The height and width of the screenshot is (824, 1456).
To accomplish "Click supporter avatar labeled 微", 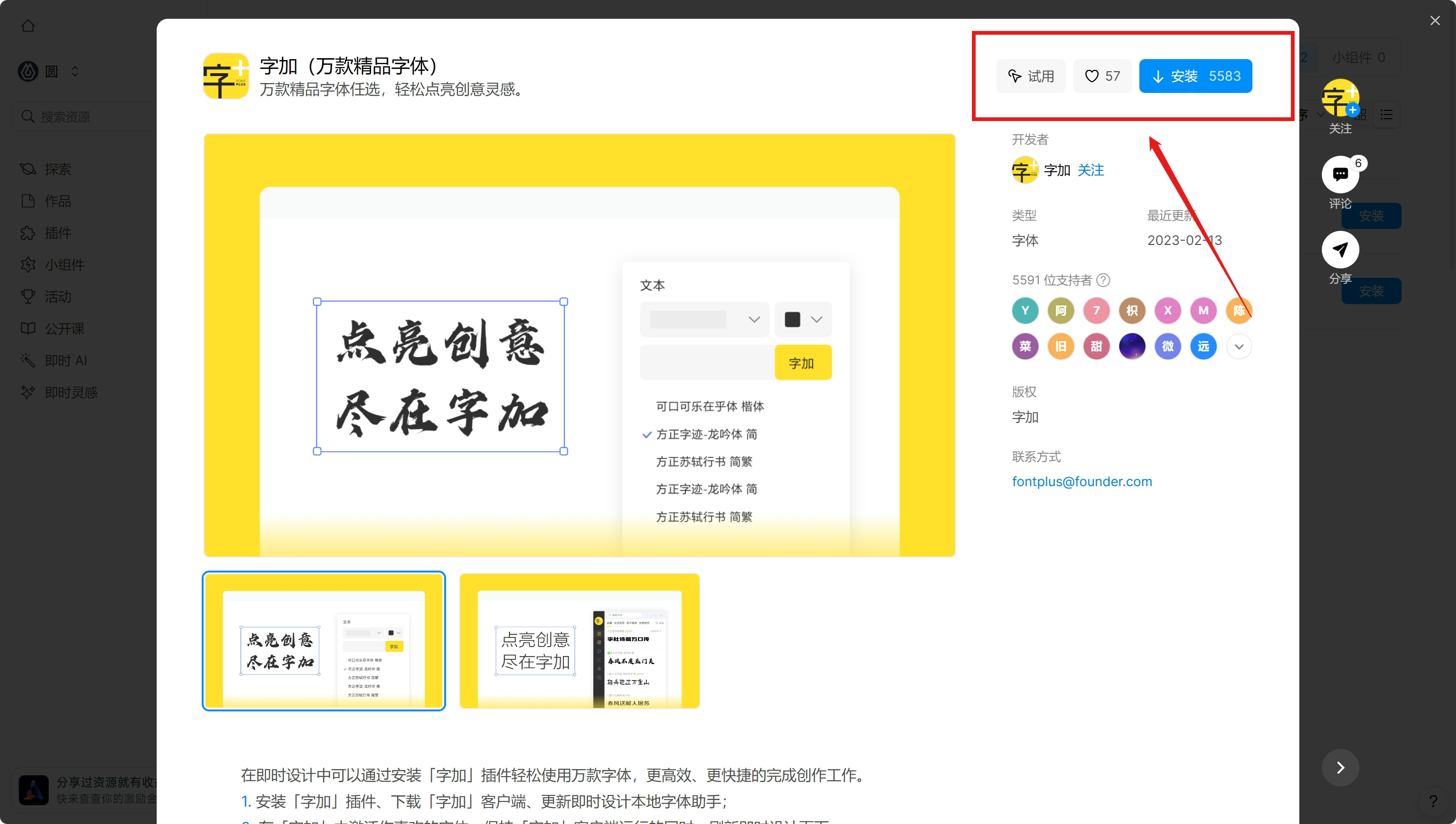I will 1168,346.
